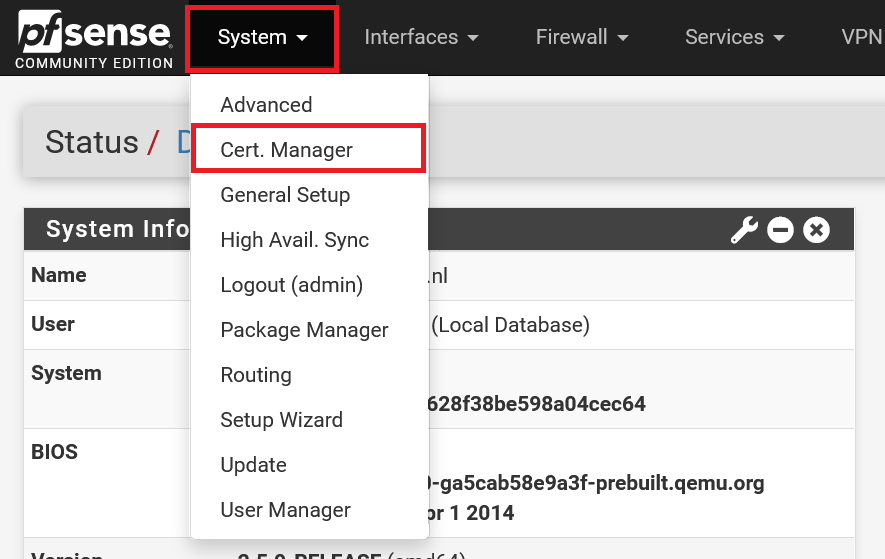The width and height of the screenshot is (885, 559).
Task: Choose General Setup menu item
Action: point(285,195)
